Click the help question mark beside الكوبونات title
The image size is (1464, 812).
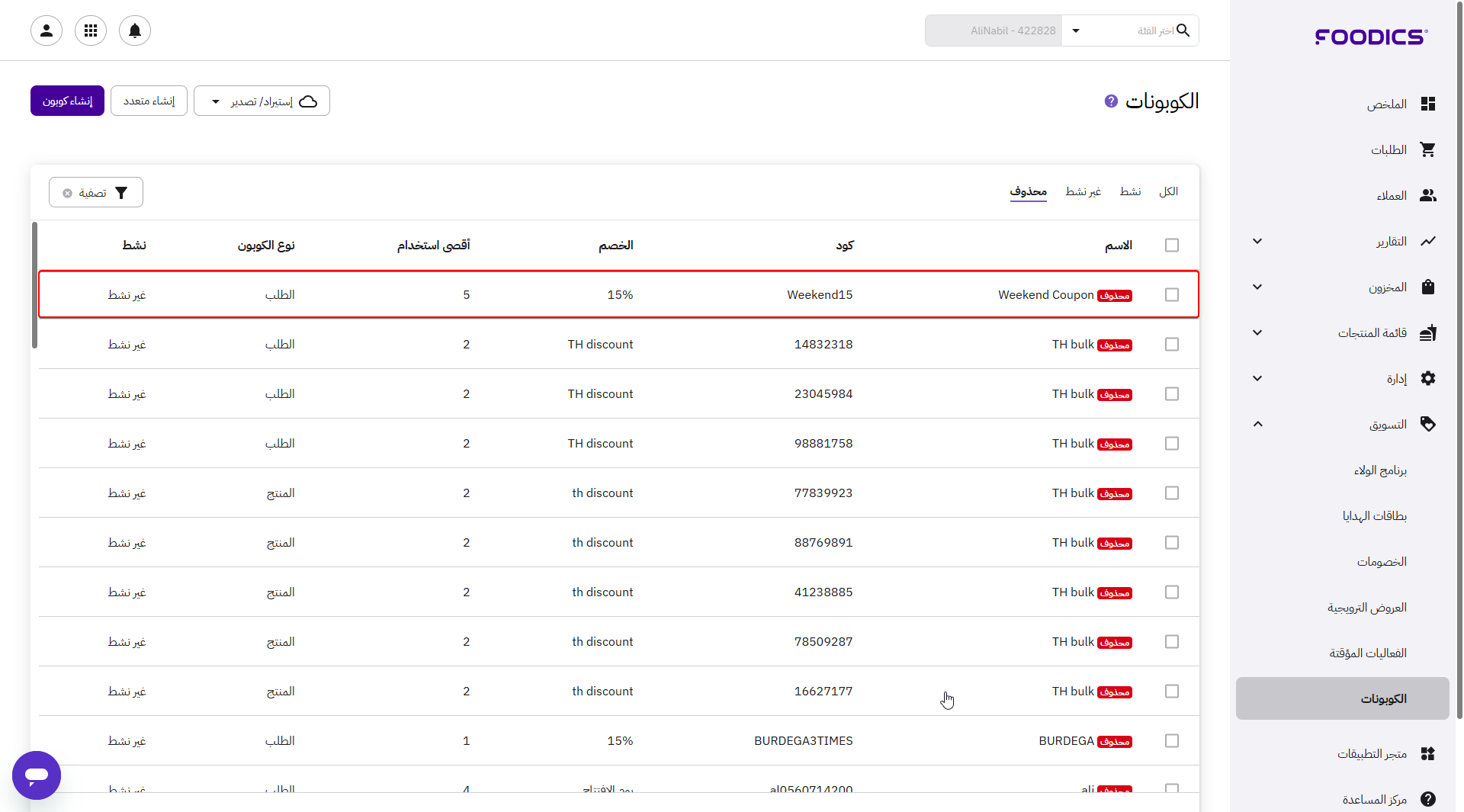1111,101
